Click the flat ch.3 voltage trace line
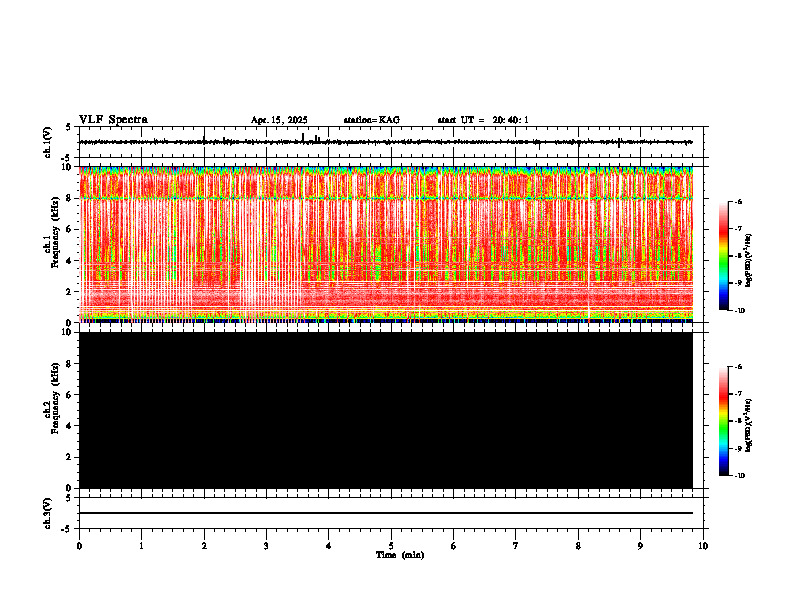The height and width of the screenshot is (612, 792). [x=386, y=513]
